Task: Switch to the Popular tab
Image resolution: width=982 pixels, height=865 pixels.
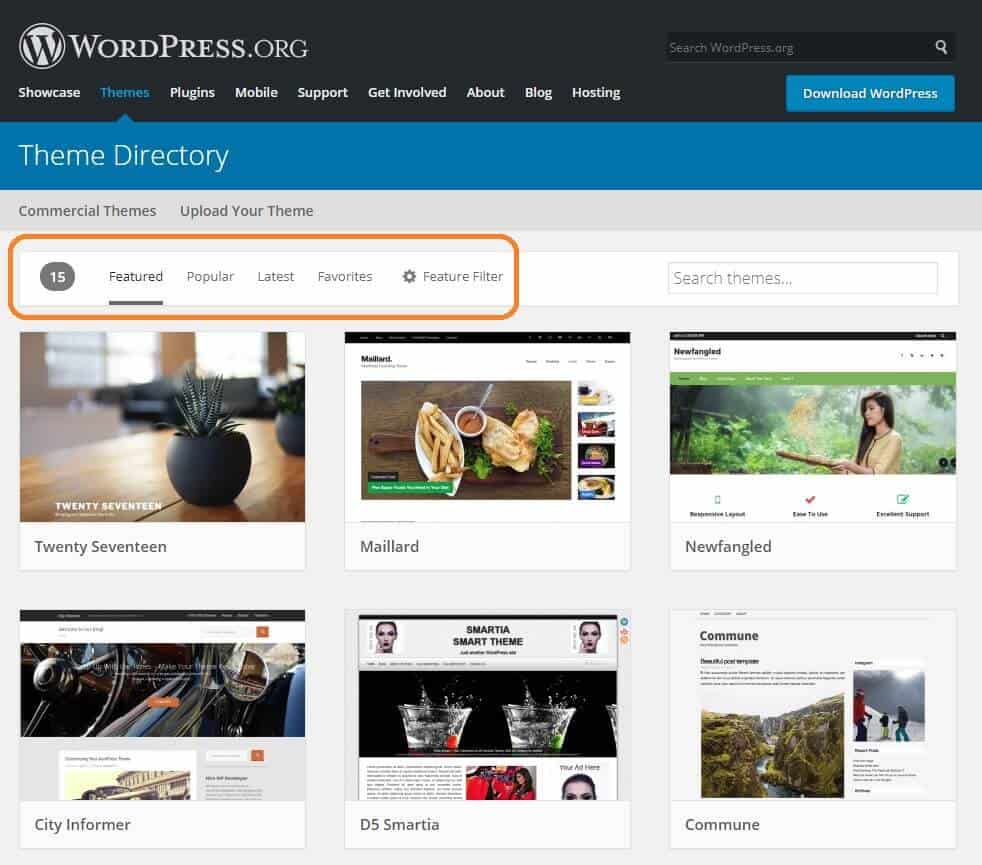Action: (x=210, y=276)
